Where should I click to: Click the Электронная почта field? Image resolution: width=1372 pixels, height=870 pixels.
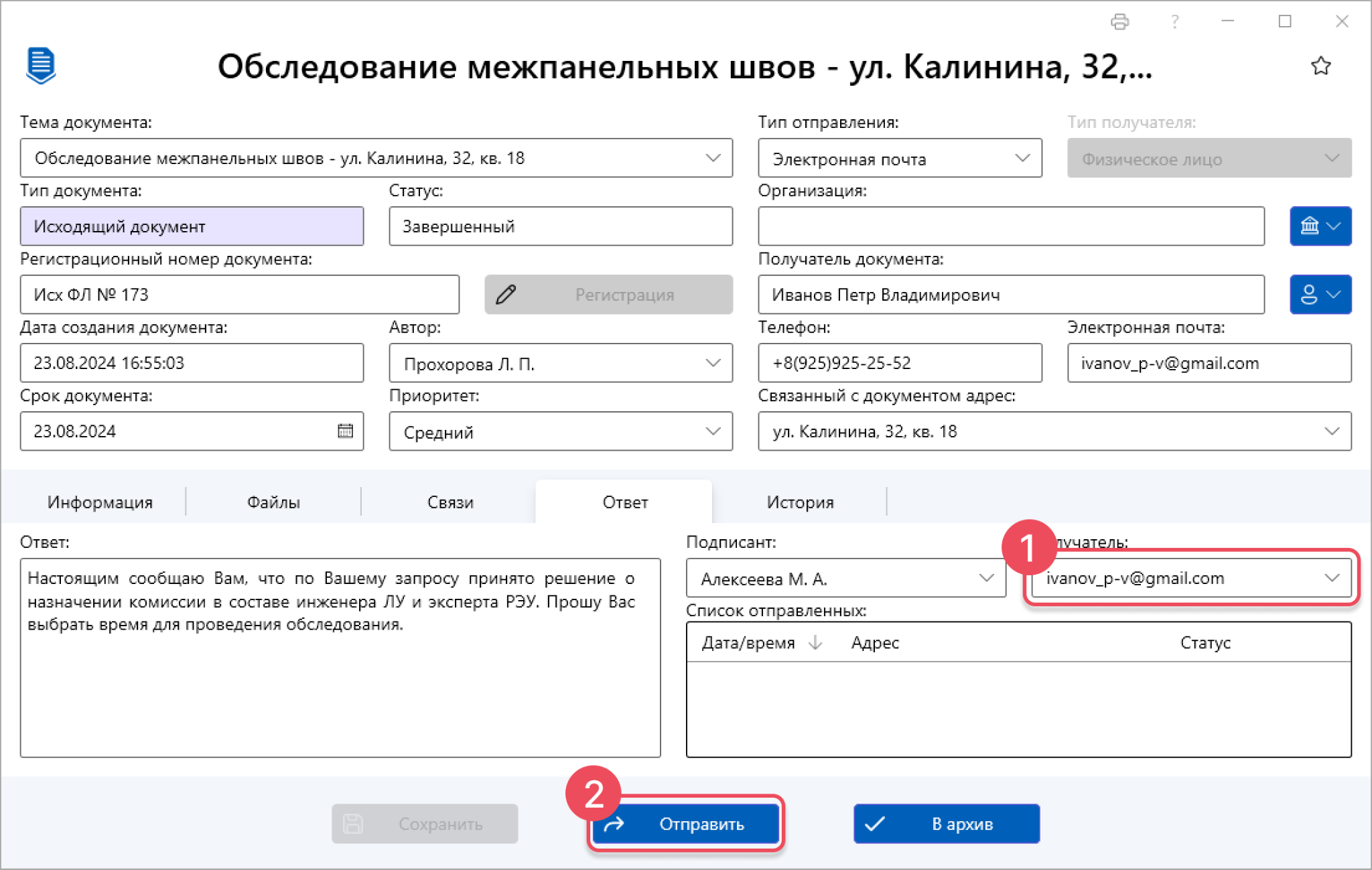click(x=1209, y=362)
